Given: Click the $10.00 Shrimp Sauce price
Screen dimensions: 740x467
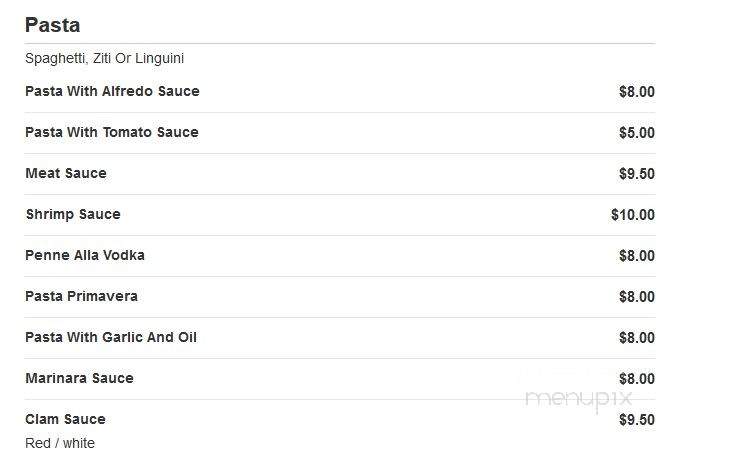Looking at the screenshot, I should pos(633,215).
